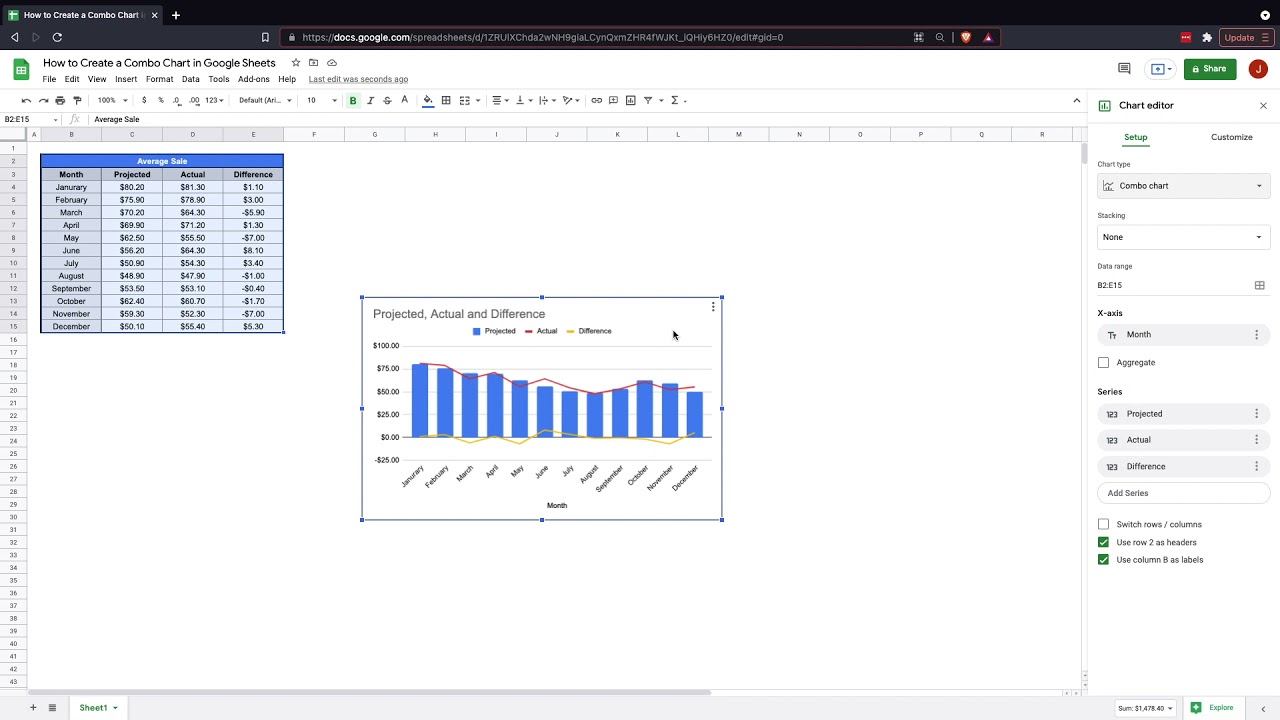Click the Explore button
1280x720 pixels.
point(1211,708)
